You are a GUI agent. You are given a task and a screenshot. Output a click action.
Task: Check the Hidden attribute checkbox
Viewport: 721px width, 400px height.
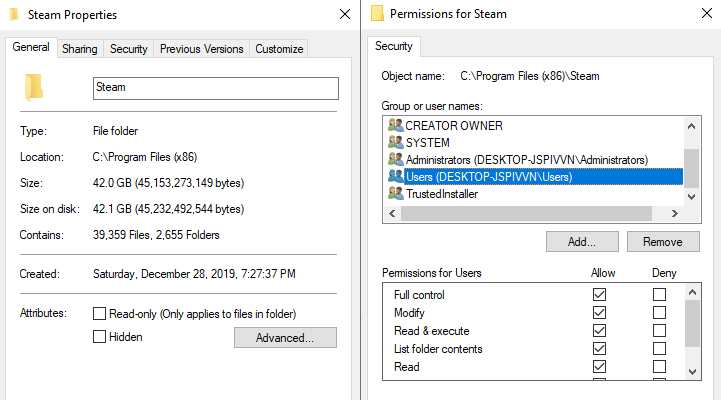point(99,337)
